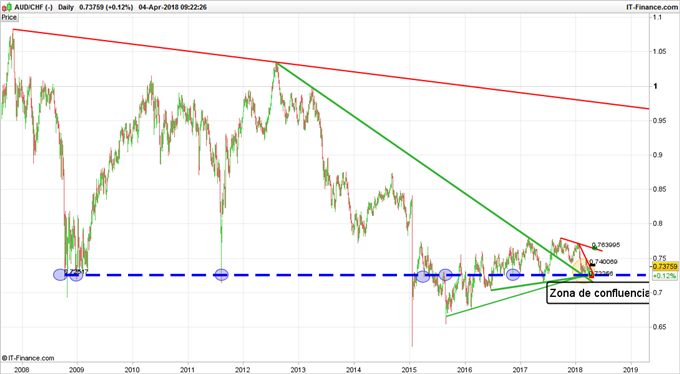The image size is (680, 374).
Task: Click the 0.740069 price annotation
Action: [x=603, y=262]
